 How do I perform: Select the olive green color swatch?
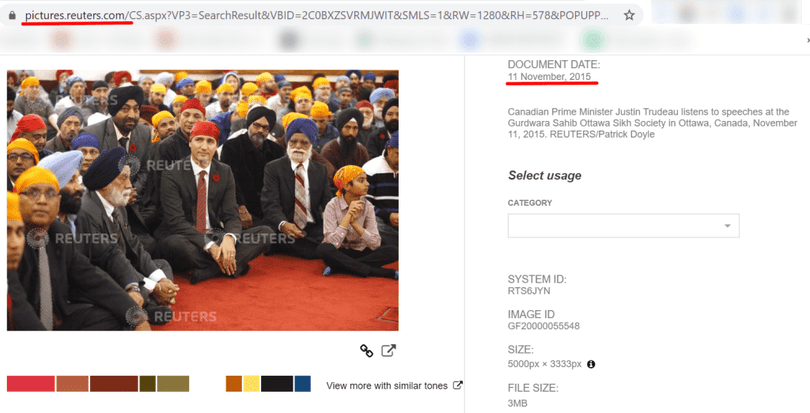[x=147, y=384]
